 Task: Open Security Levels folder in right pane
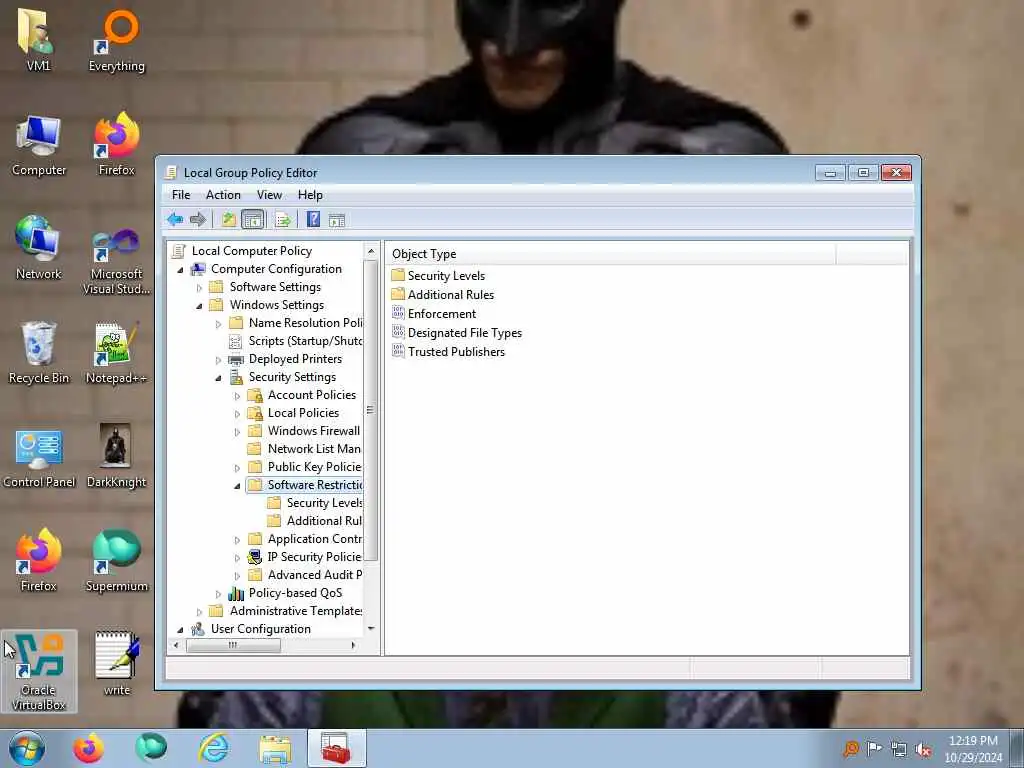coord(438,276)
